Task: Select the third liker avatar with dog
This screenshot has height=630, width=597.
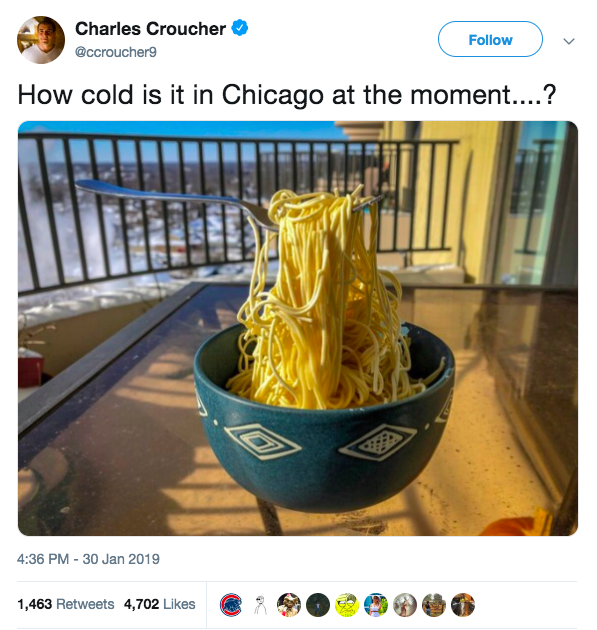Action: point(289,605)
